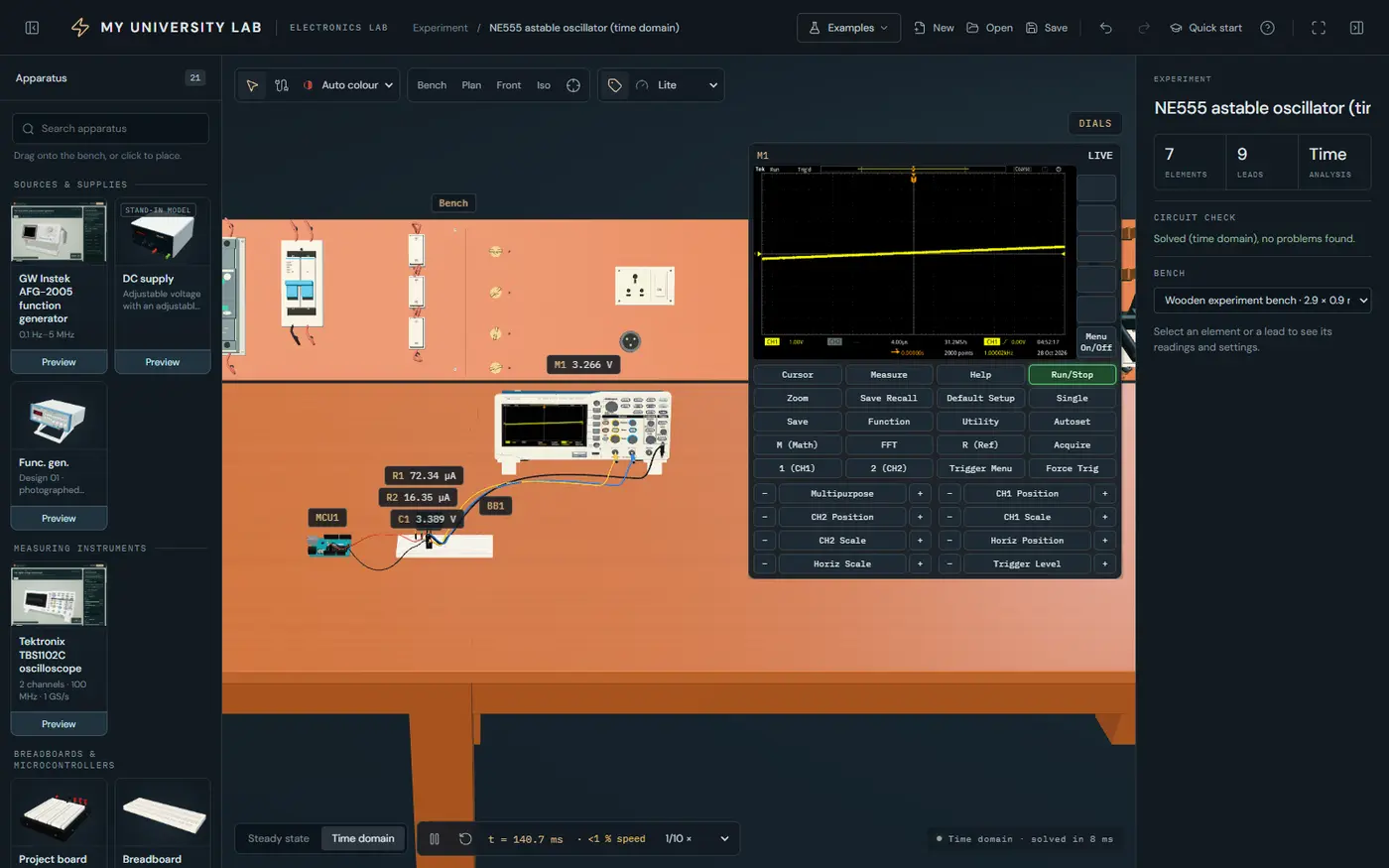Redo the last action
1389x868 pixels.
point(1144,28)
